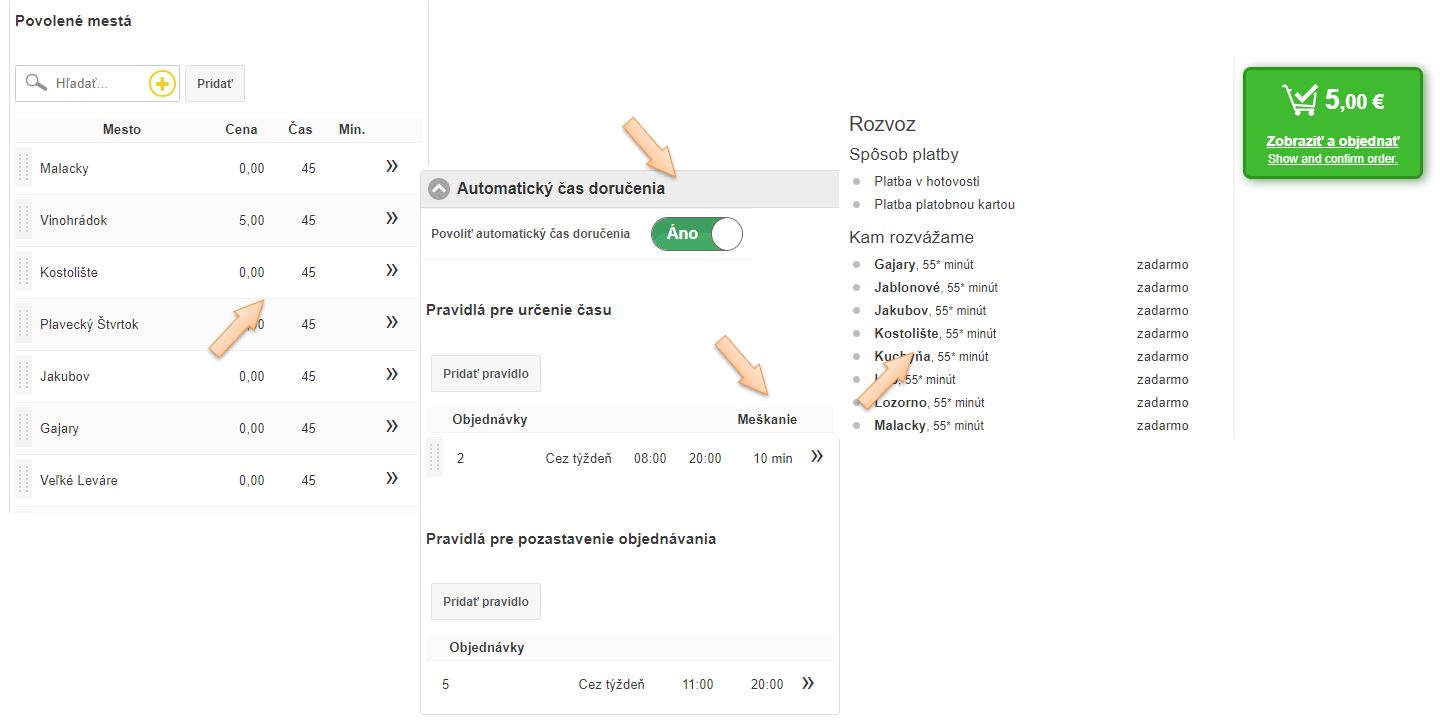
Task: Open Zobraziť a objednať order link
Action: pos(1332,141)
